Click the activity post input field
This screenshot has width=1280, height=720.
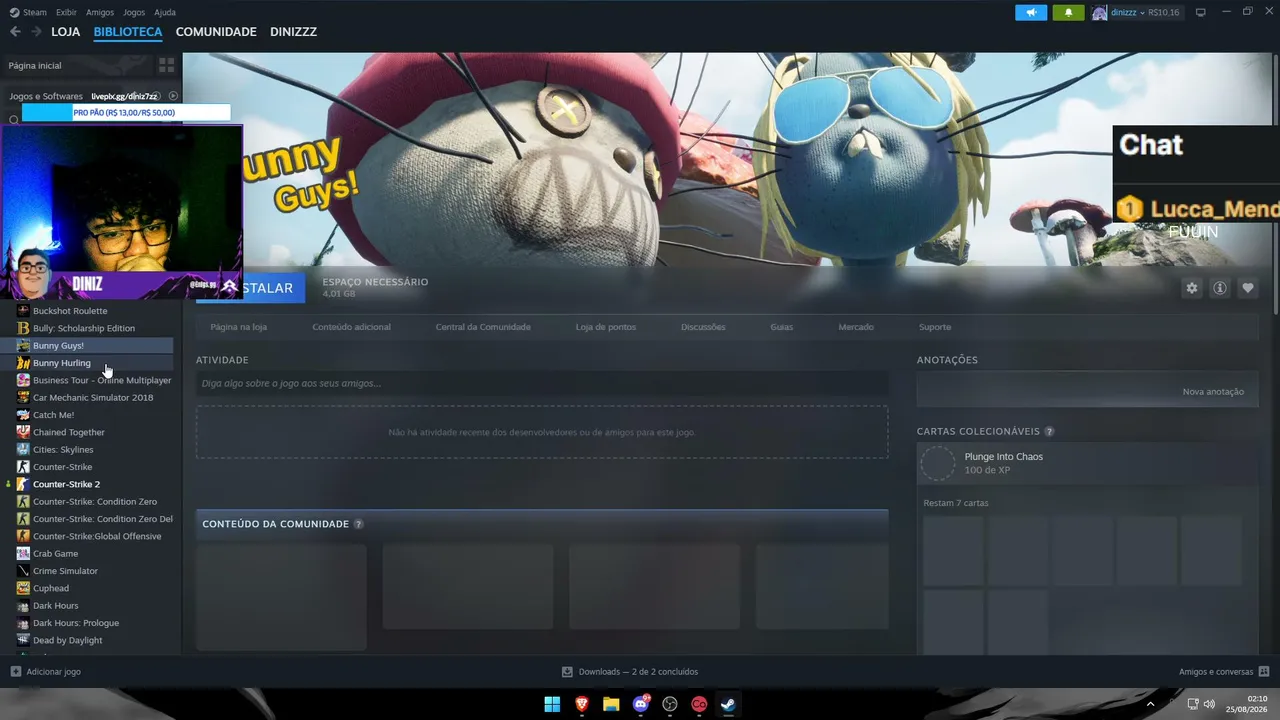(542, 383)
